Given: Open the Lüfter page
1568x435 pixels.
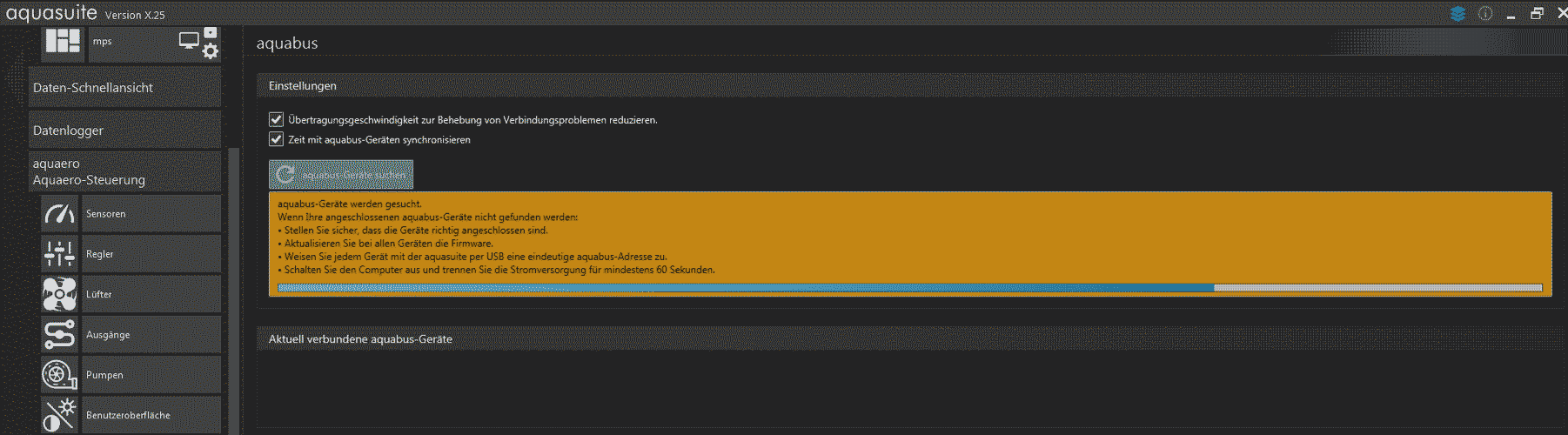Looking at the screenshot, I should (x=151, y=294).
